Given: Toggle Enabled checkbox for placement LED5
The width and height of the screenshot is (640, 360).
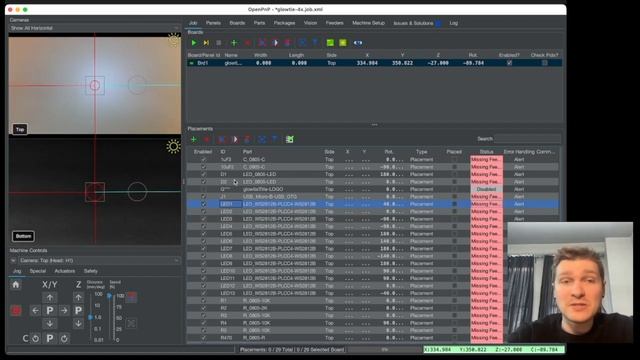Looking at the screenshot, I should 203,233.
